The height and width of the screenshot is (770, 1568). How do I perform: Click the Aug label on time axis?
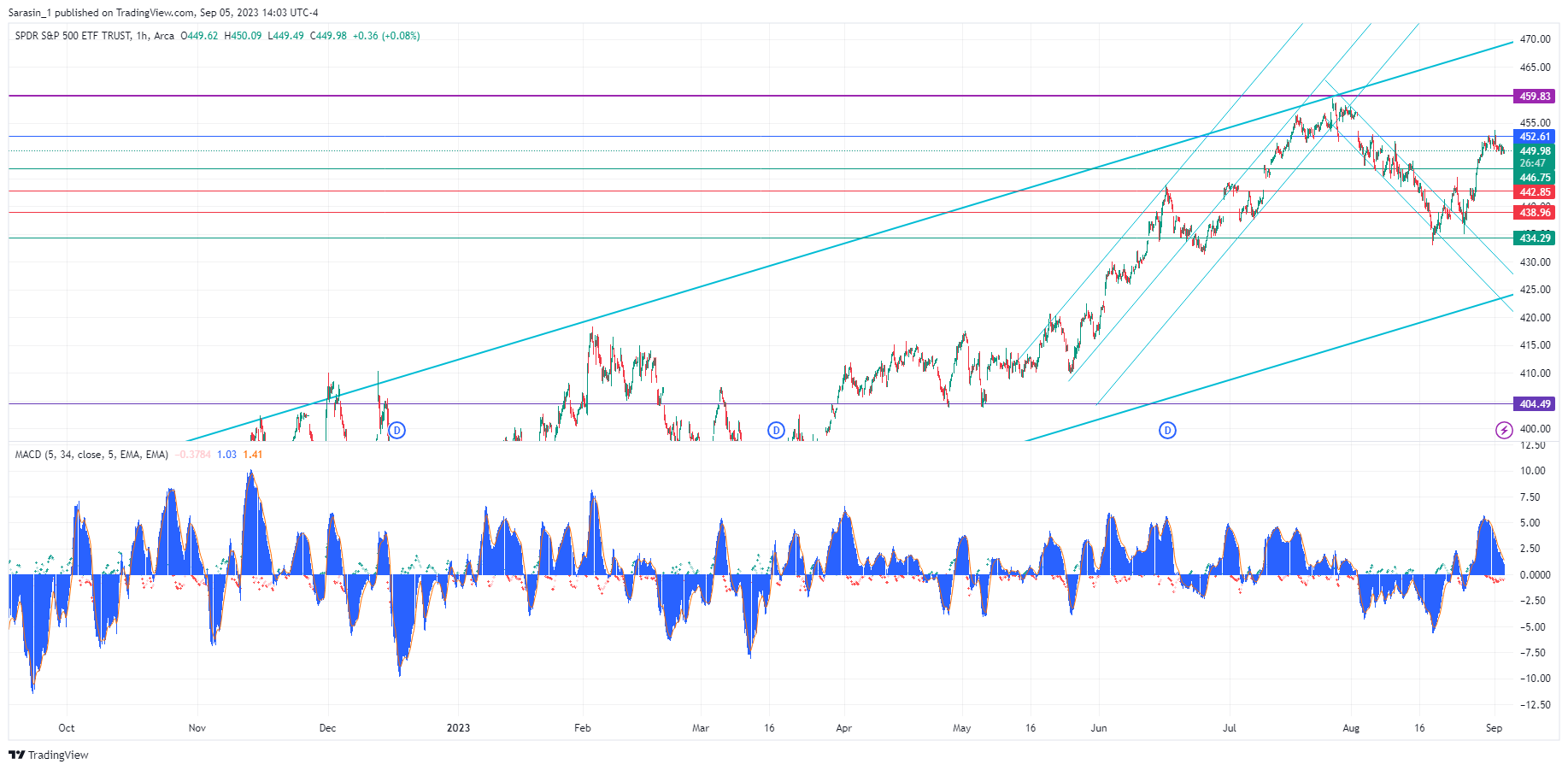tap(1351, 728)
